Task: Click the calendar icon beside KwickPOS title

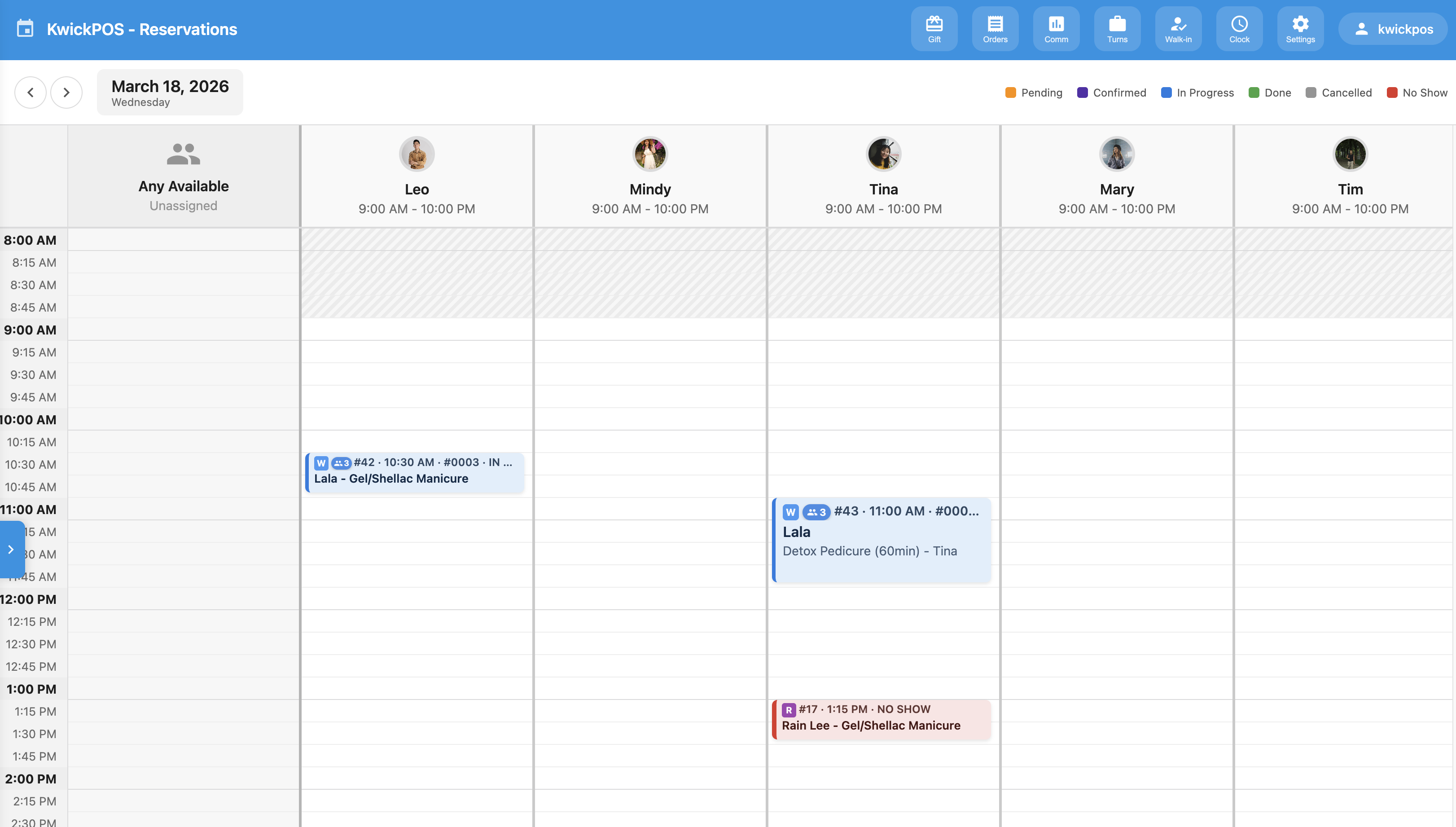Action: [25, 28]
